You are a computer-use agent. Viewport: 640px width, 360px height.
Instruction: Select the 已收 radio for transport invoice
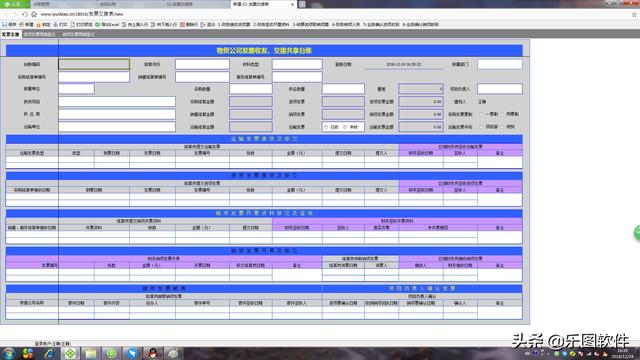[x=326, y=127]
